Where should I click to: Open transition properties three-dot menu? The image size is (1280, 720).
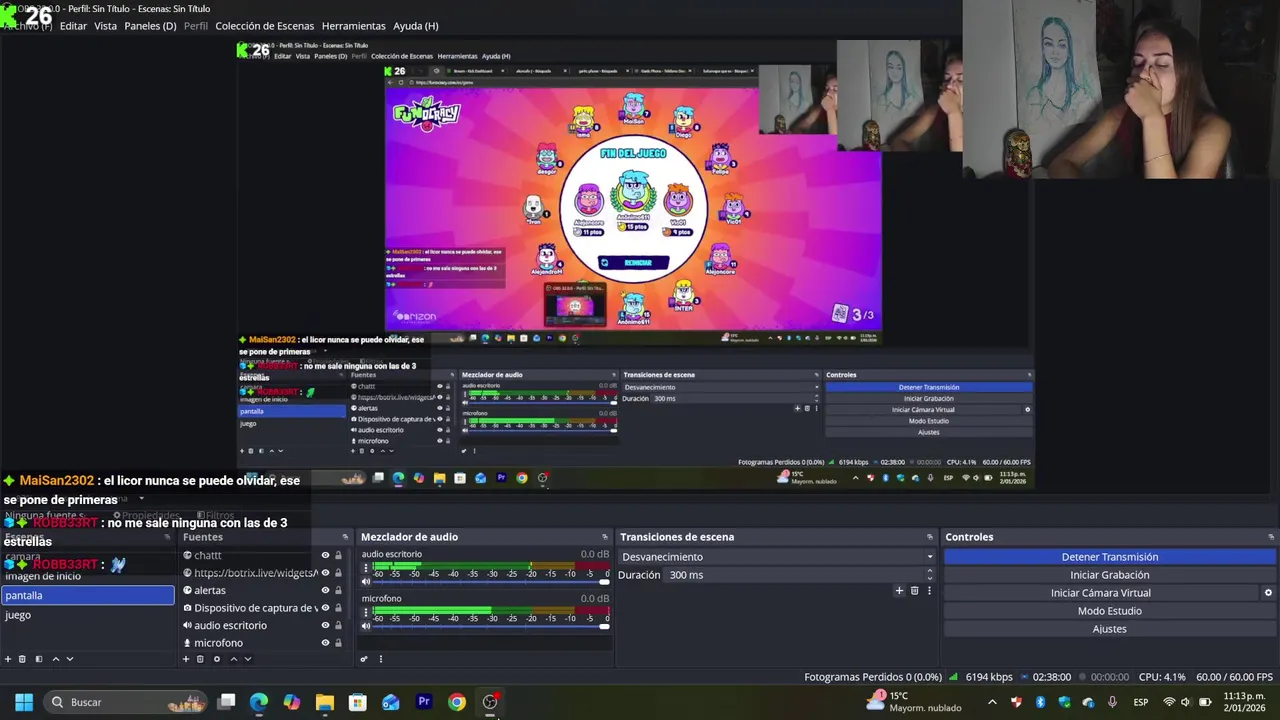click(x=929, y=591)
